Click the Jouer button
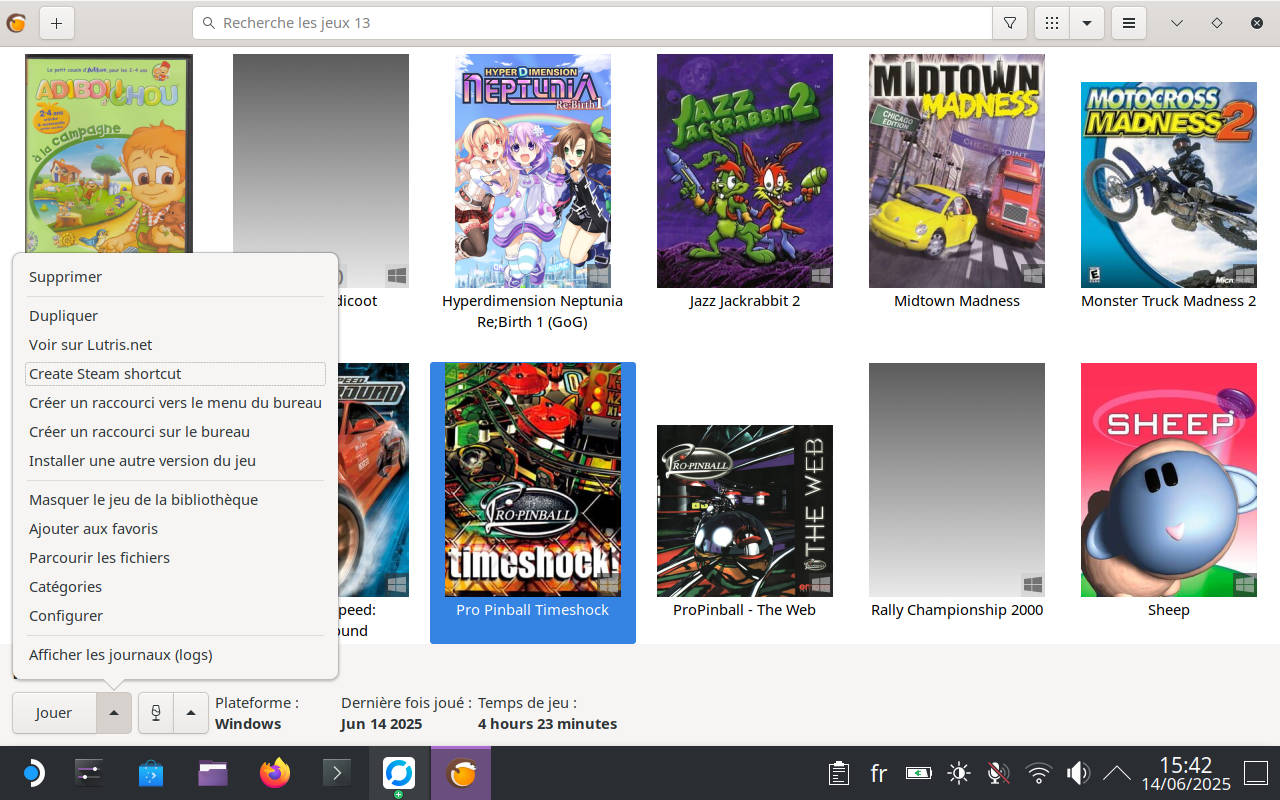Image resolution: width=1280 pixels, height=800 pixels. click(x=54, y=713)
